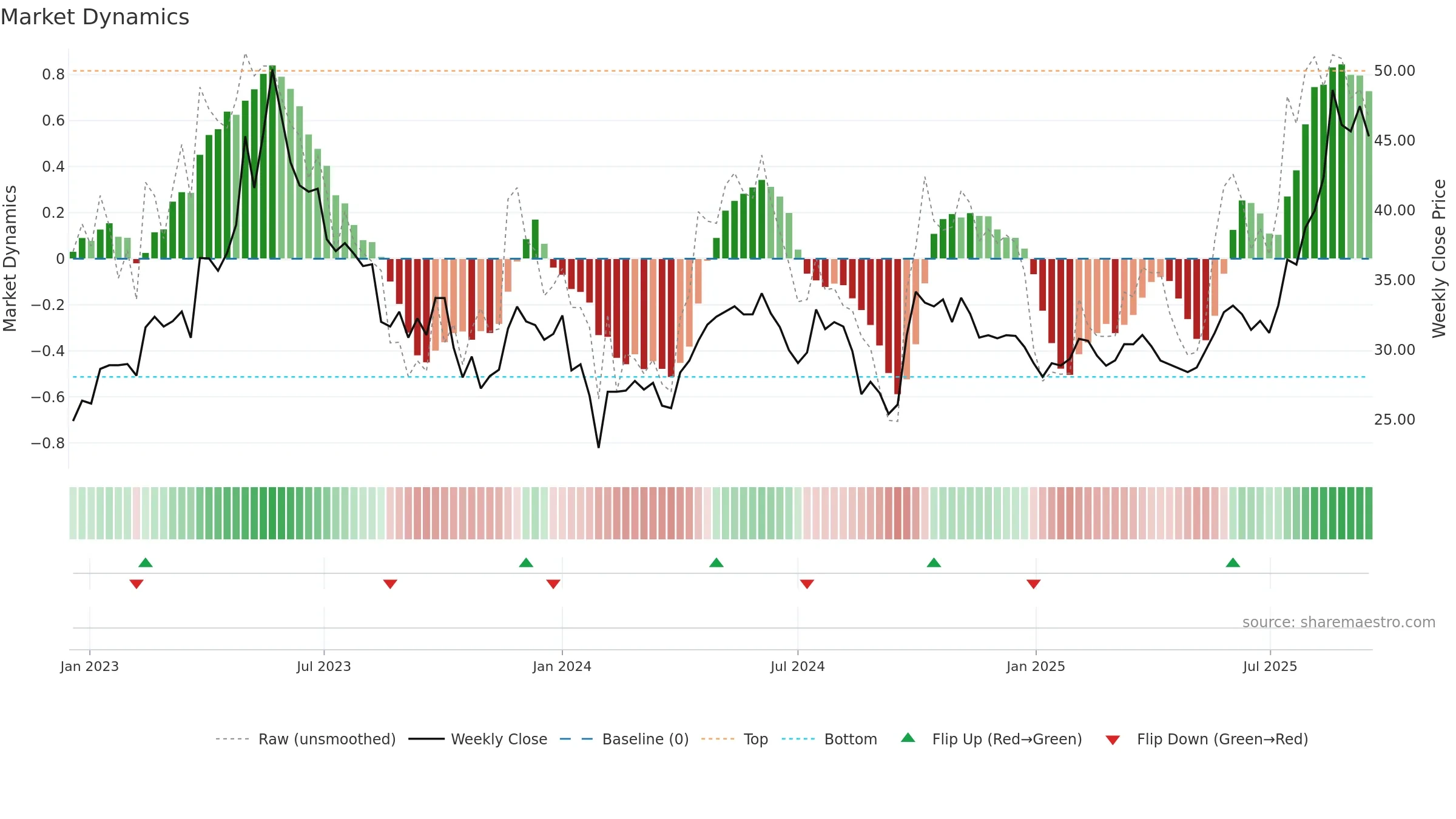
Task: Click the red flip-down triangle in February 2023
Action: click(136, 584)
